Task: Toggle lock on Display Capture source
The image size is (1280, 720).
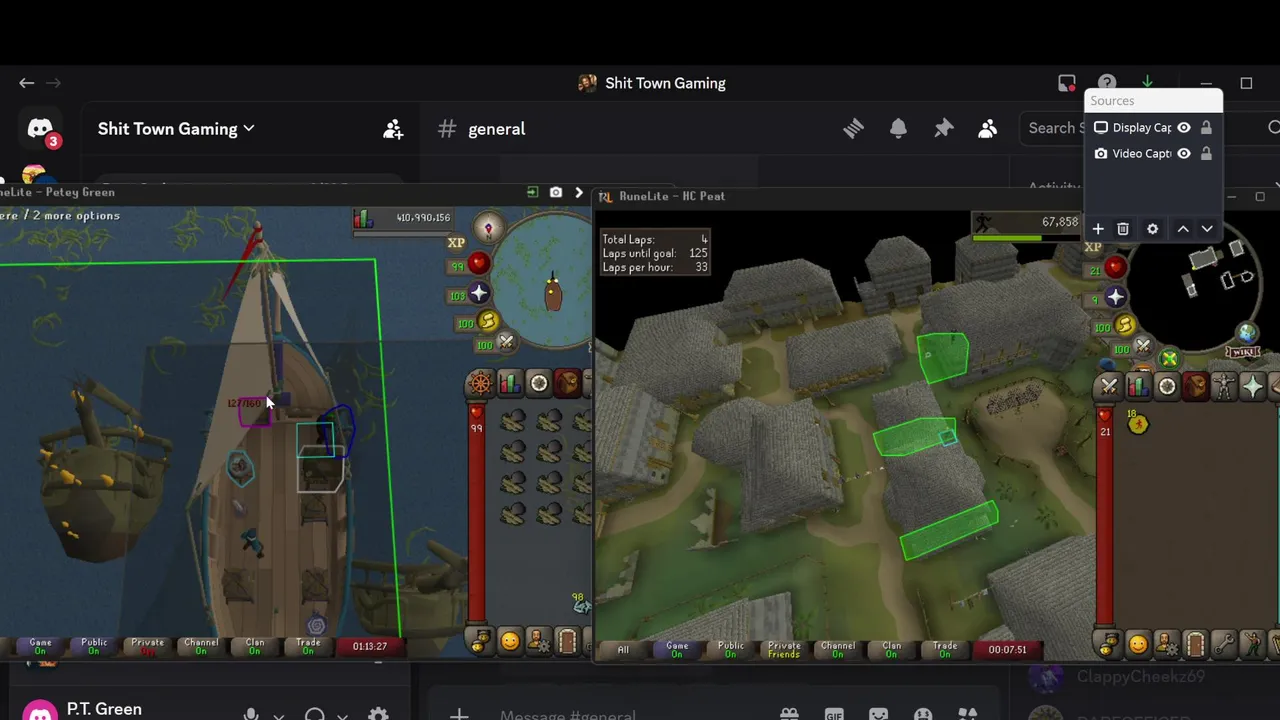Action: 1206,127
